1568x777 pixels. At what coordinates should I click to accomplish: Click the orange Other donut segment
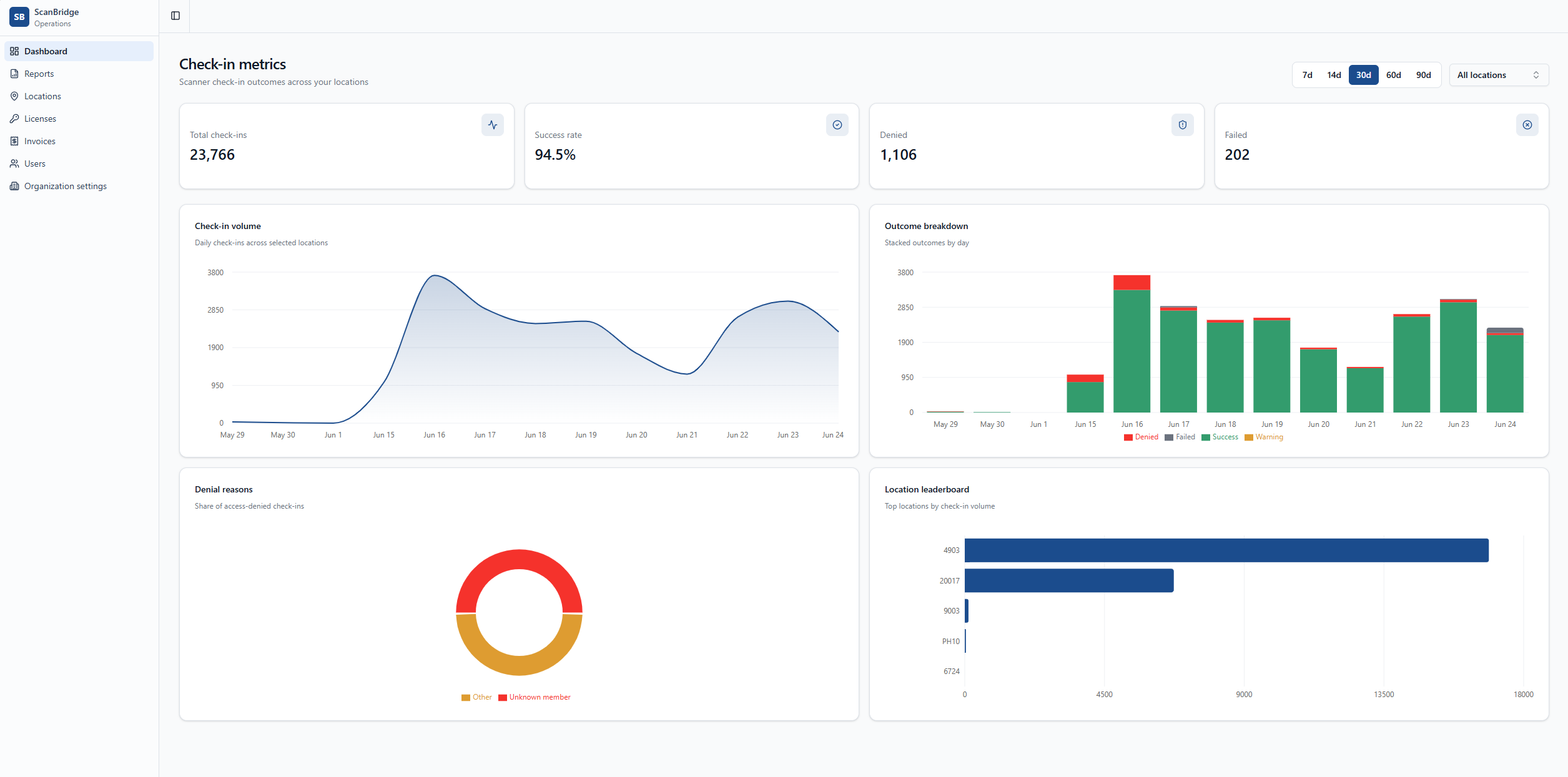pyautogui.click(x=520, y=666)
